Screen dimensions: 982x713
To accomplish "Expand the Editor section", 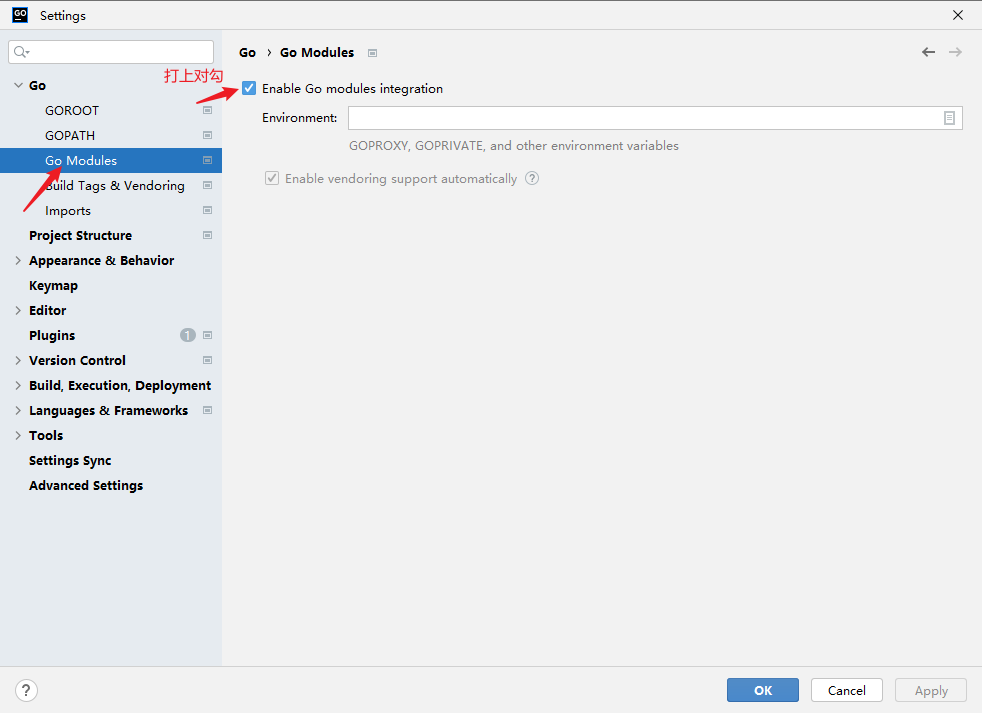I will (x=18, y=311).
